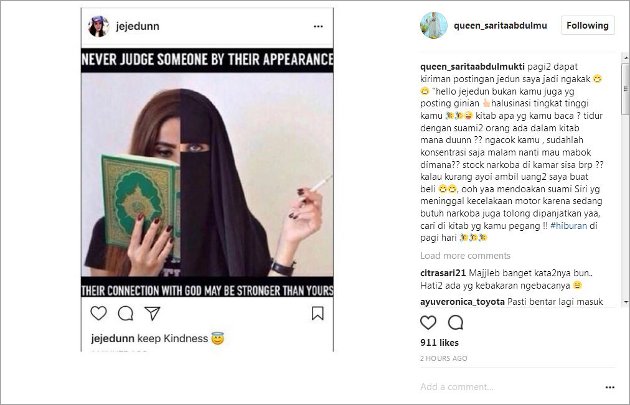The width and height of the screenshot is (630, 405).
Task: Like the embedded jejedunn post with heart
Action: (98, 313)
